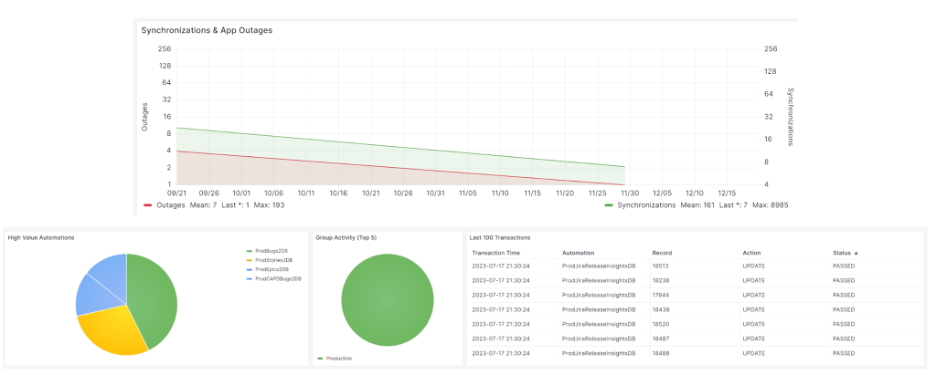Toggle the Outages series in the chart legend

pyautogui.click(x=170, y=205)
